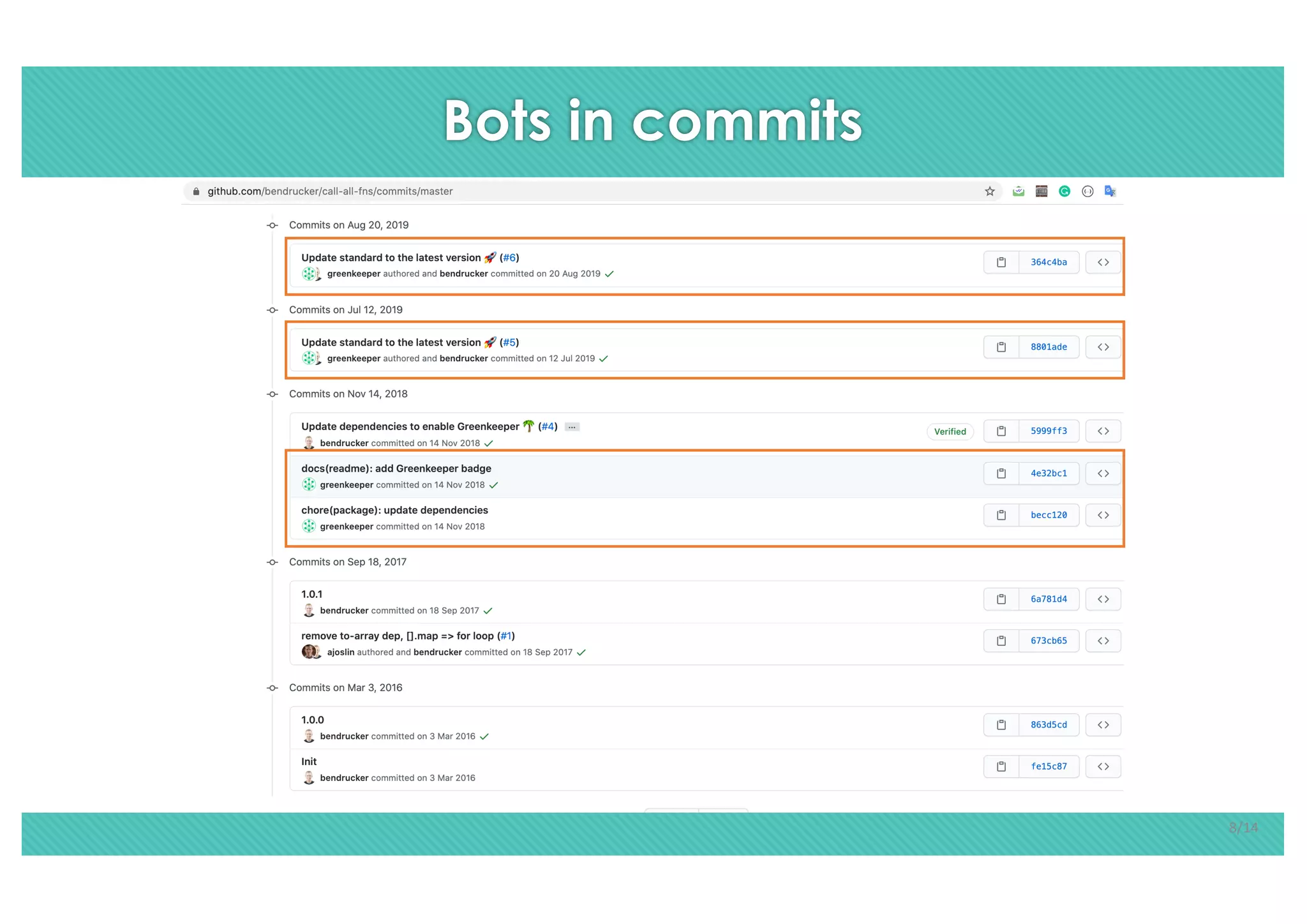1307x924 pixels.
Task: Click bendrucker avatar on the Init commit
Action: point(309,778)
